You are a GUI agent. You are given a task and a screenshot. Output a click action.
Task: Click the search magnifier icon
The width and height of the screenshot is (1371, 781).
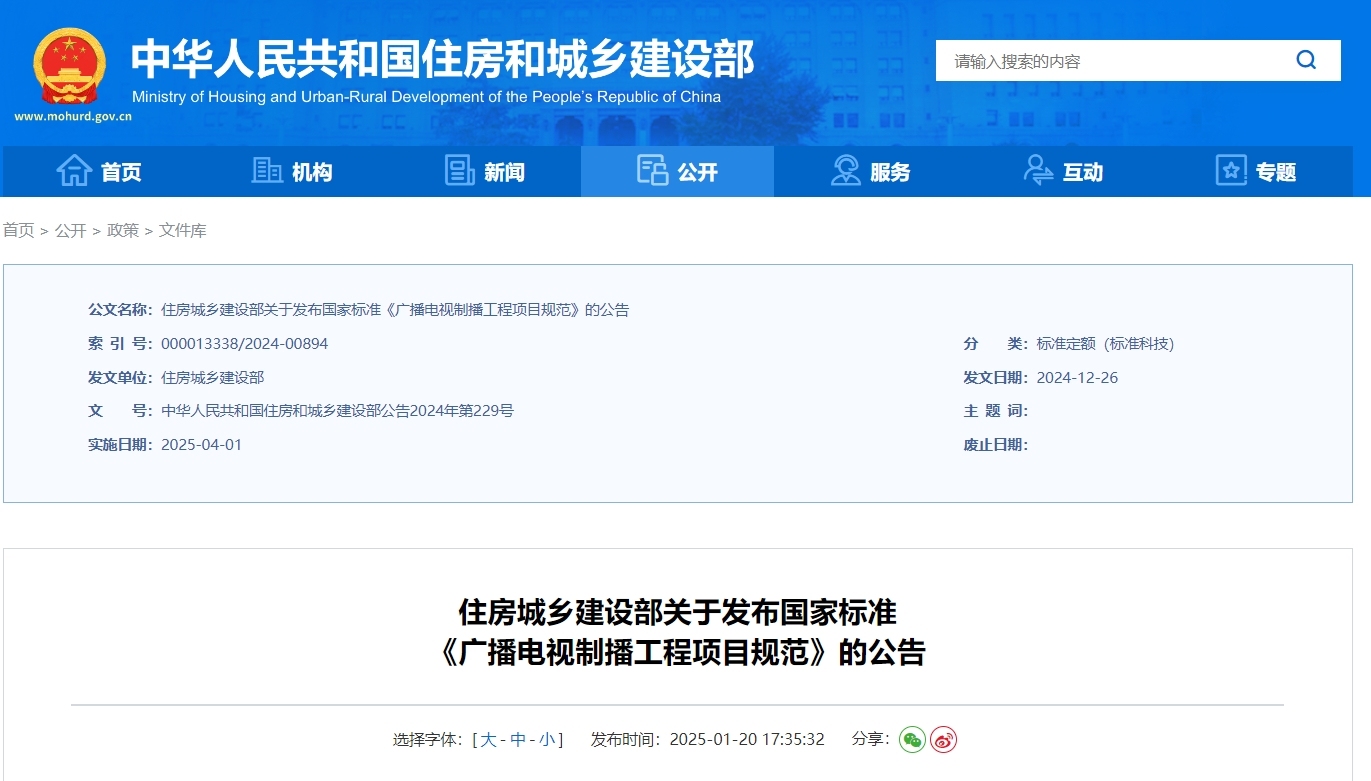pos(1306,60)
